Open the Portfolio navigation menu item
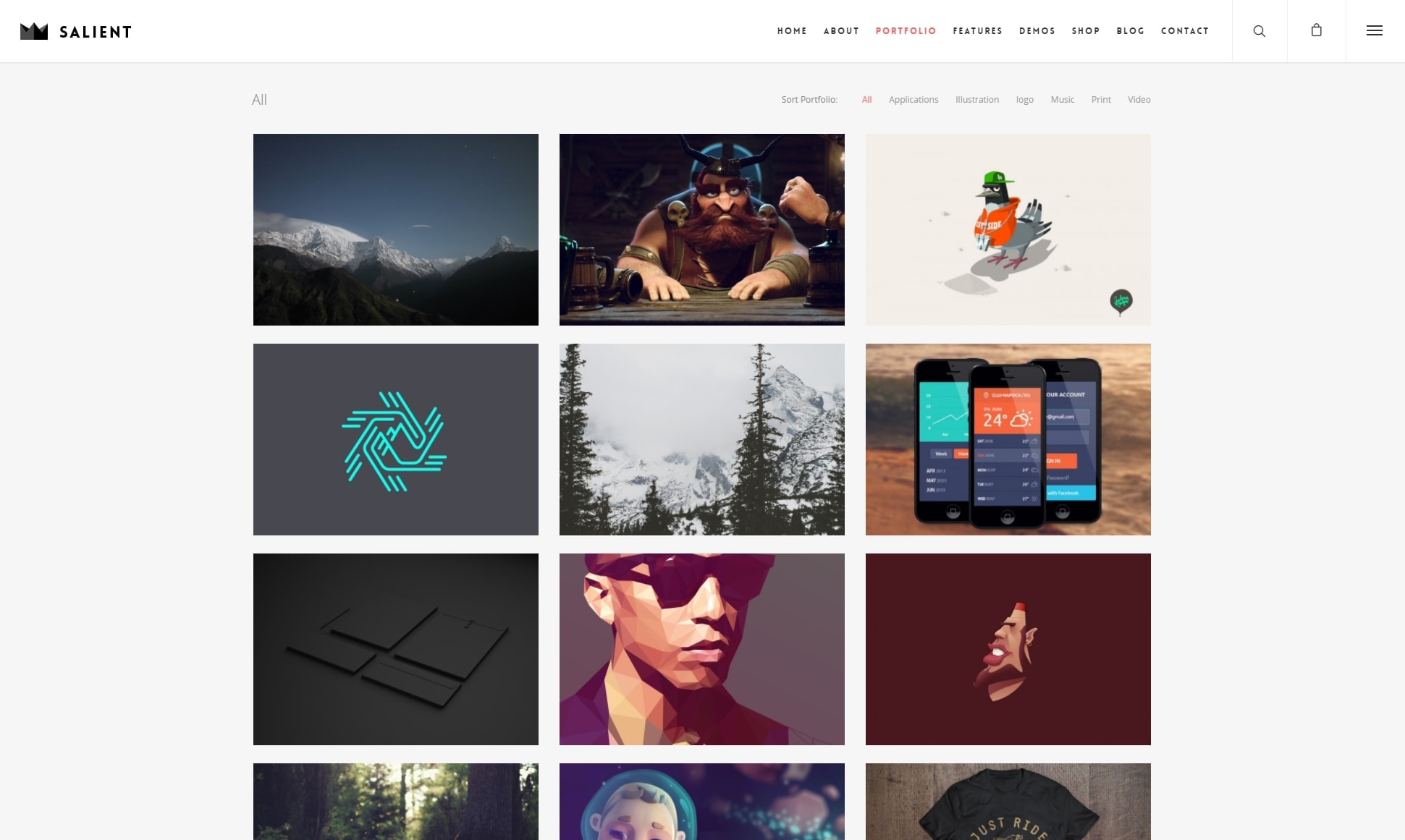This screenshot has height=840, width=1405. pyautogui.click(x=905, y=30)
